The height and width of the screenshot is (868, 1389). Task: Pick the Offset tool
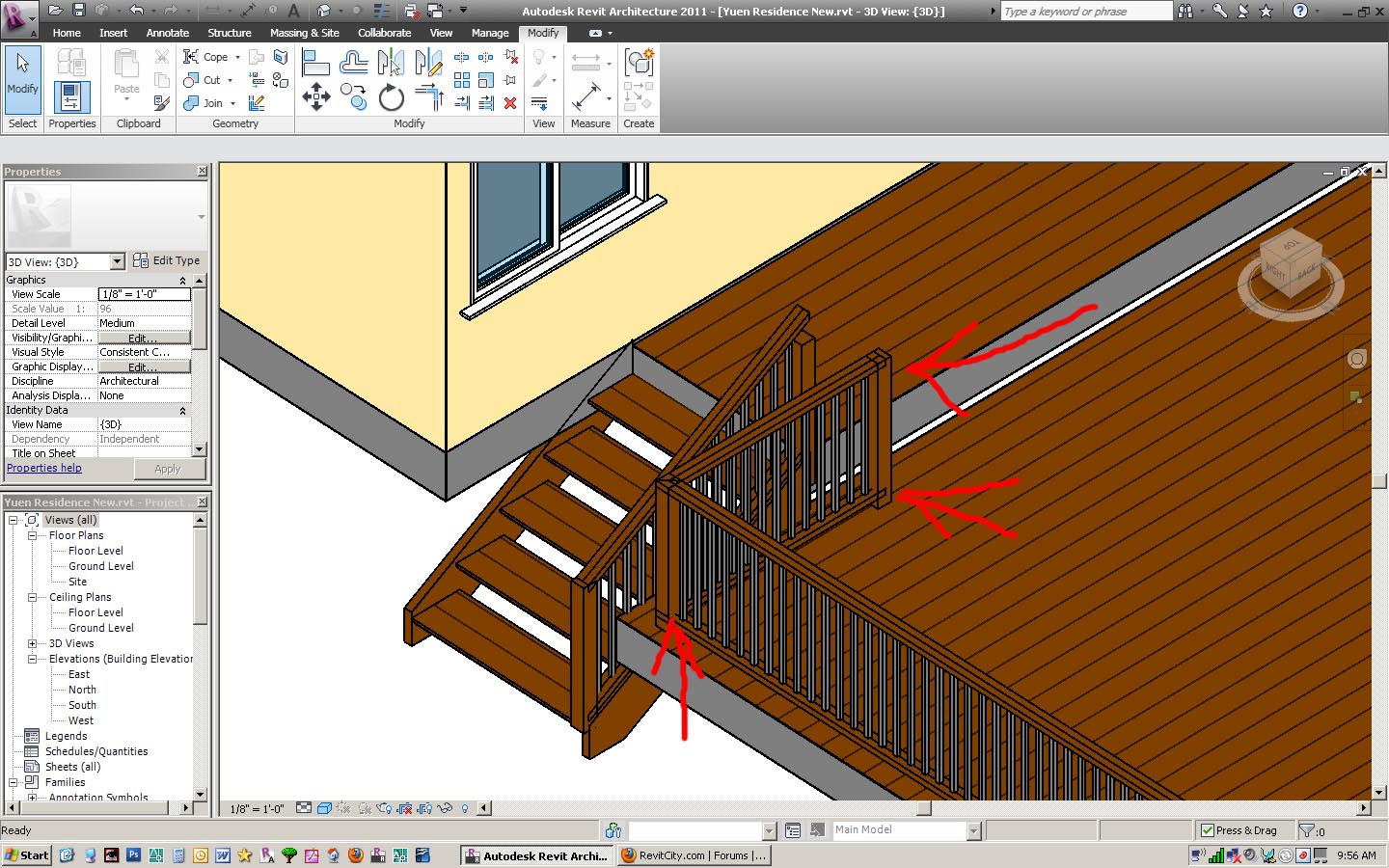(x=354, y=64)
